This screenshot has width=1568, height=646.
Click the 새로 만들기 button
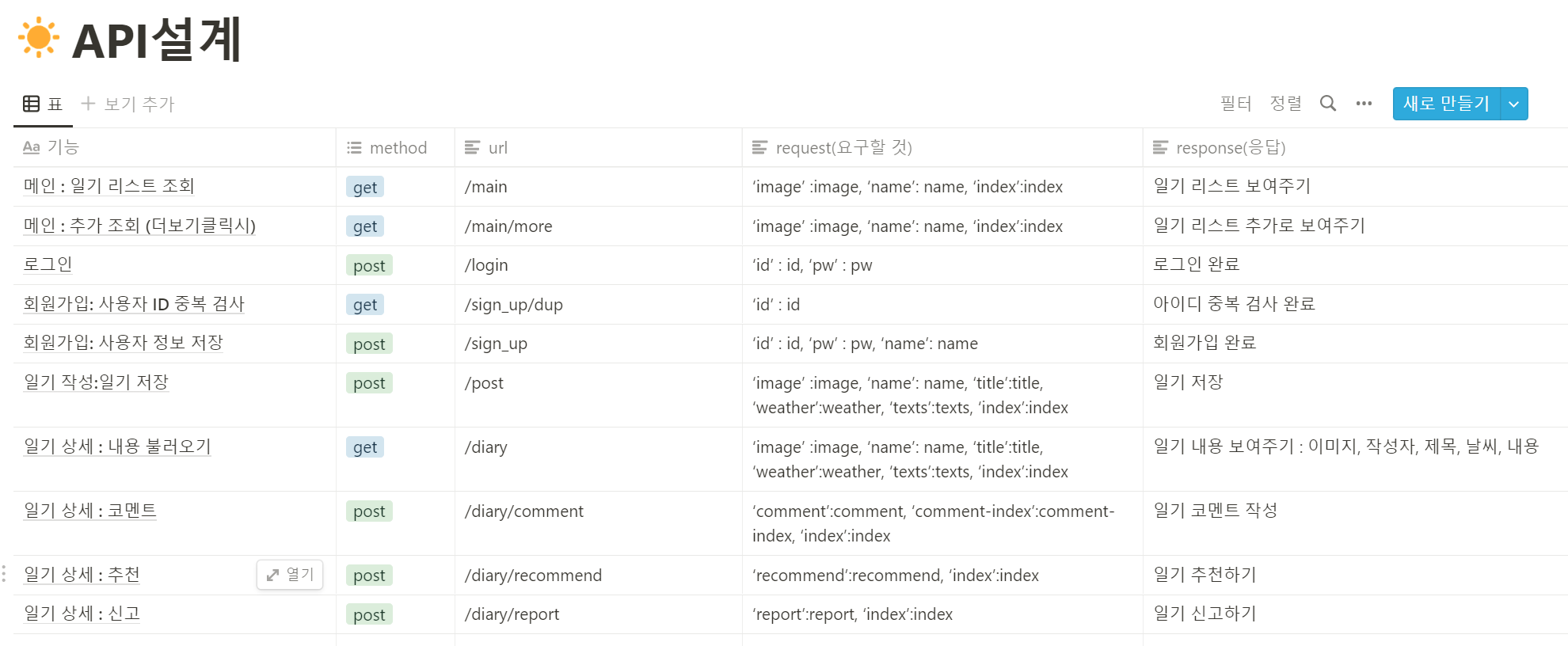(1446, 104)
